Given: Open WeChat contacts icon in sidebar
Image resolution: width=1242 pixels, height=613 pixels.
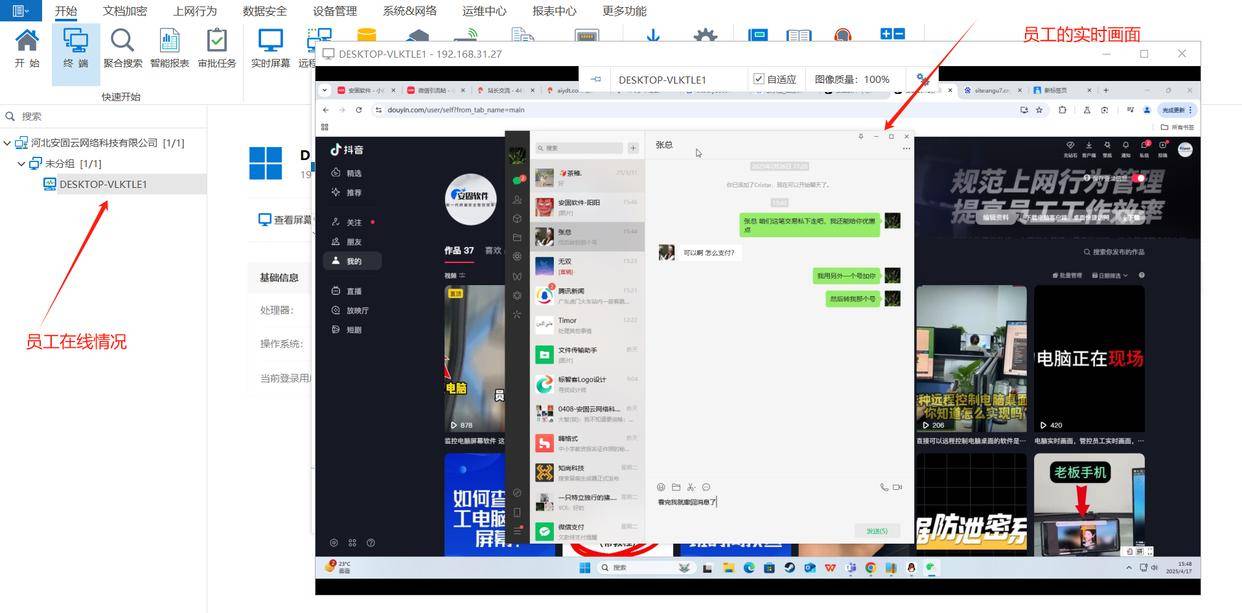Looking at the screenshot, I should [517, 200].
